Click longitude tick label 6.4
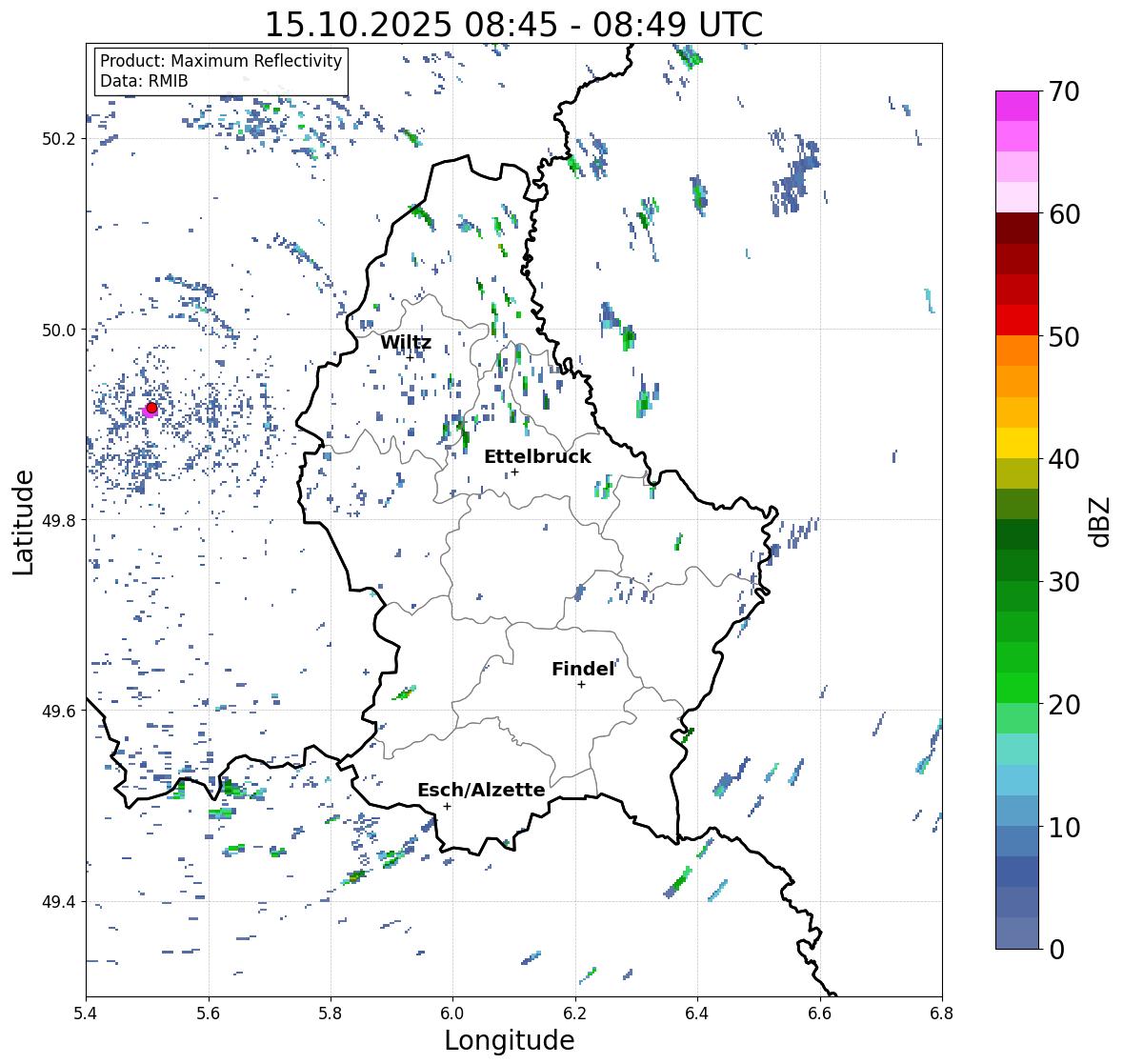 (x=697, y=1014)
